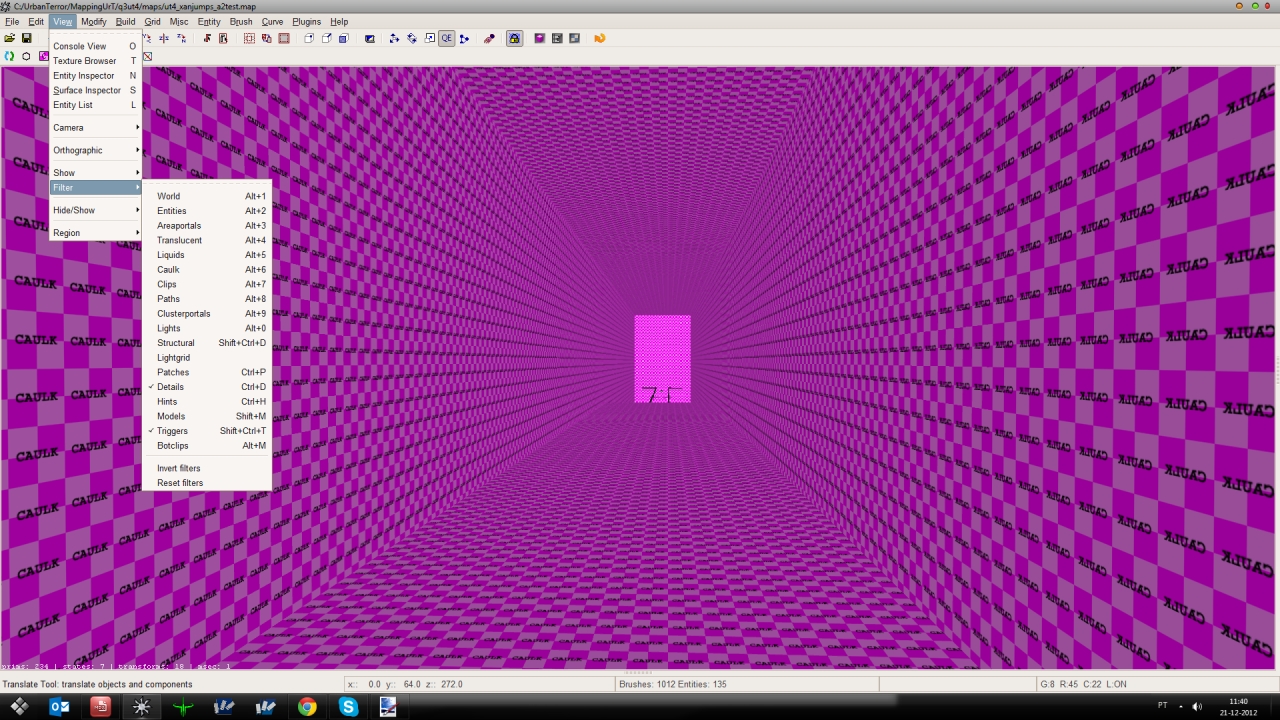Click Invert filters

click(179, 468)
